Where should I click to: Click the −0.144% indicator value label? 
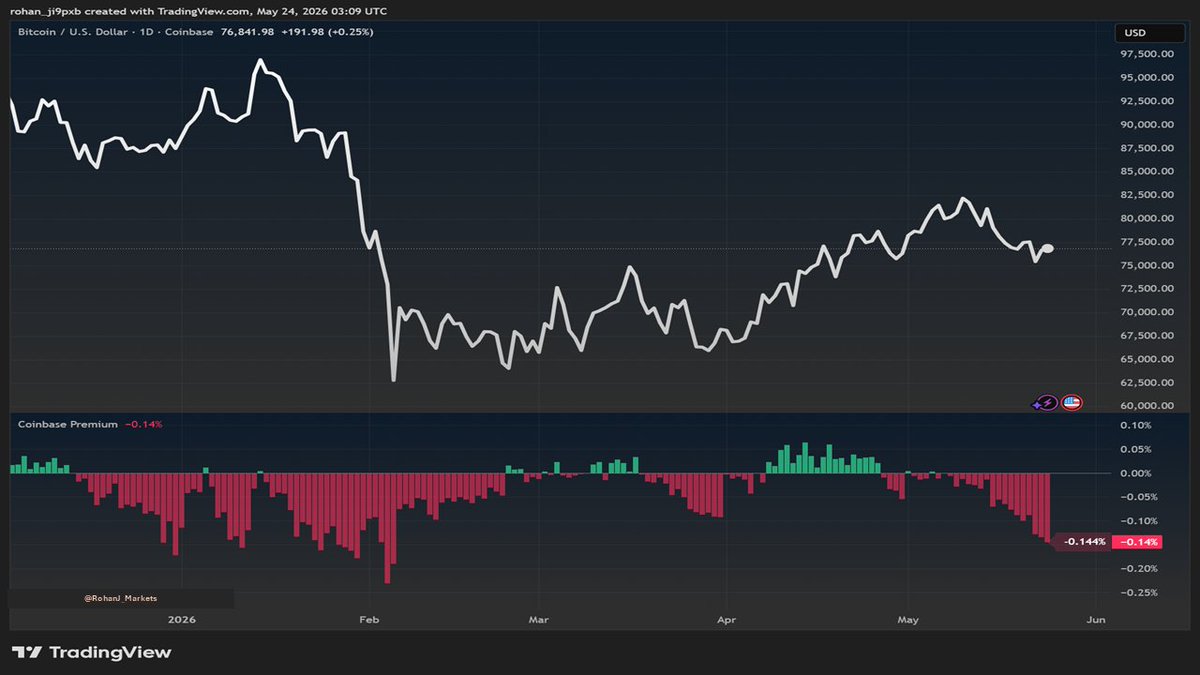click(x=1083, y=542)
